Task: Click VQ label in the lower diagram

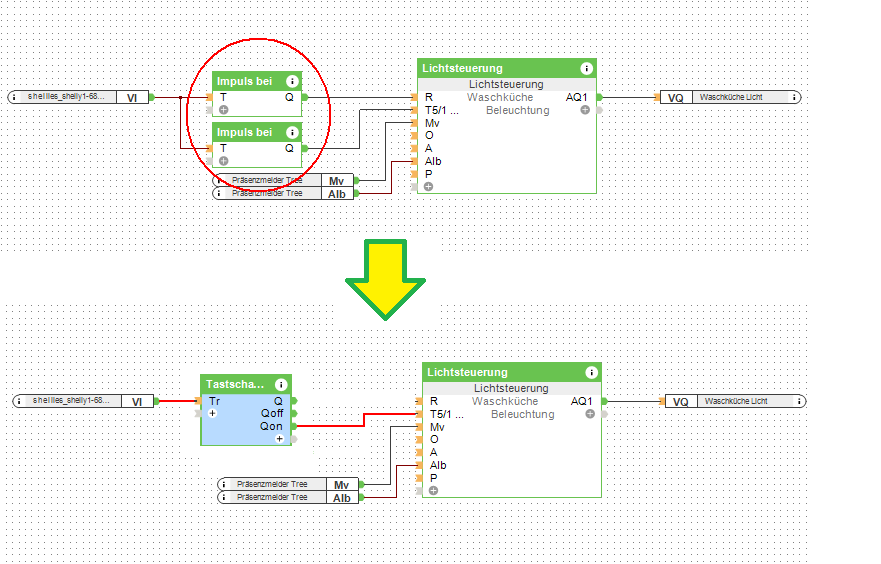Action: tap(680, 402)
